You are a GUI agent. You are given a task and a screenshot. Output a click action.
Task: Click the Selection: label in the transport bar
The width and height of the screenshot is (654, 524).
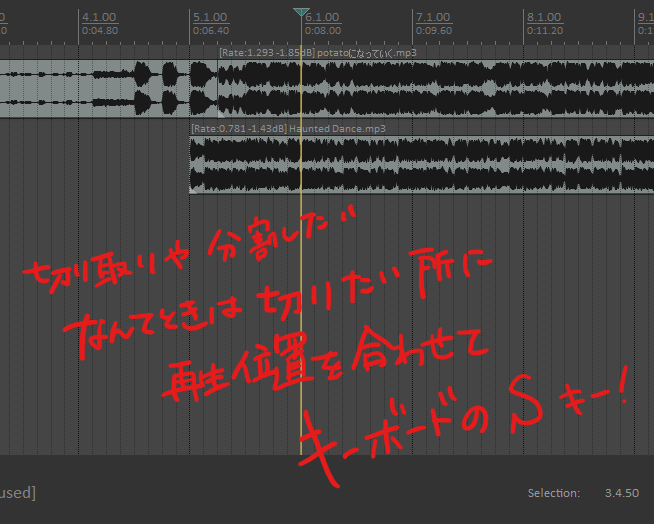[x=554, y=493]
